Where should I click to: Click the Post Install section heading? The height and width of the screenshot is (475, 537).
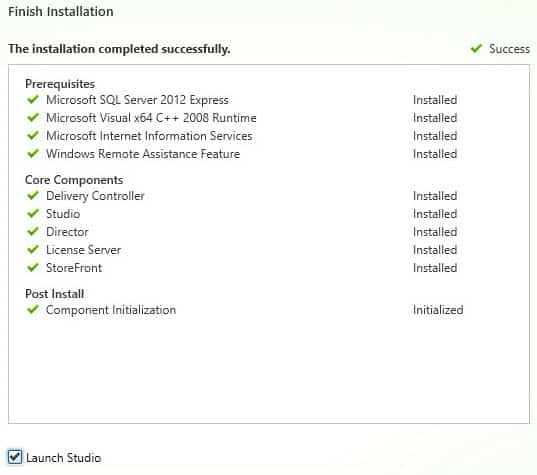(x=54, y=294)
